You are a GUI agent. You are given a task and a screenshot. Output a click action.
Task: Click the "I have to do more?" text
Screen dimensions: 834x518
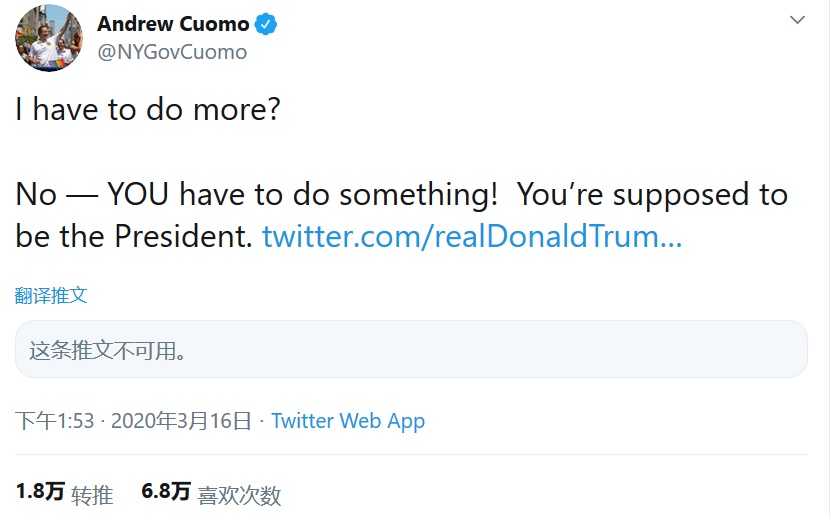(148, 109)
